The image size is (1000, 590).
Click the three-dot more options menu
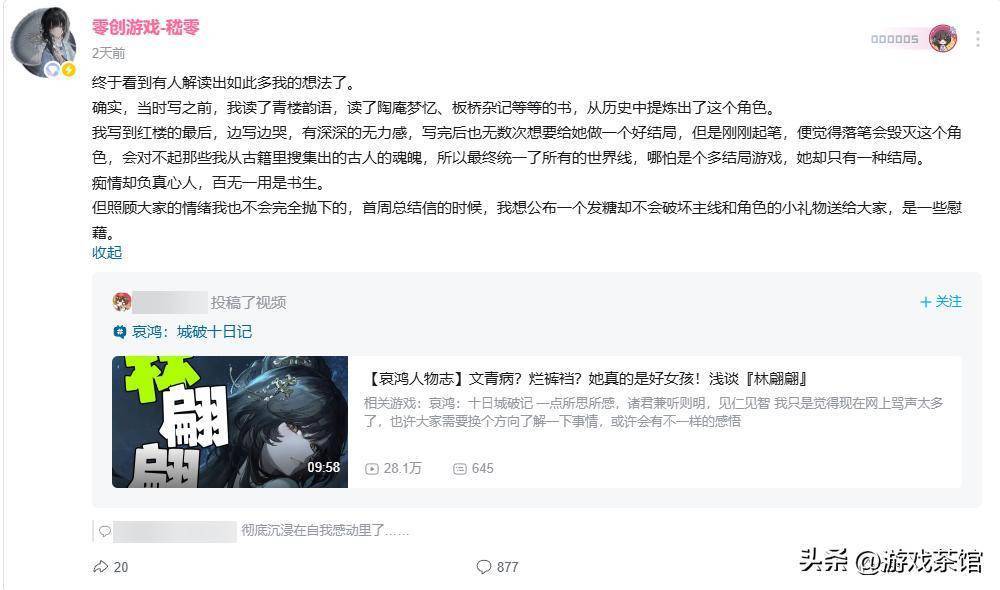[x=977, y=39]
